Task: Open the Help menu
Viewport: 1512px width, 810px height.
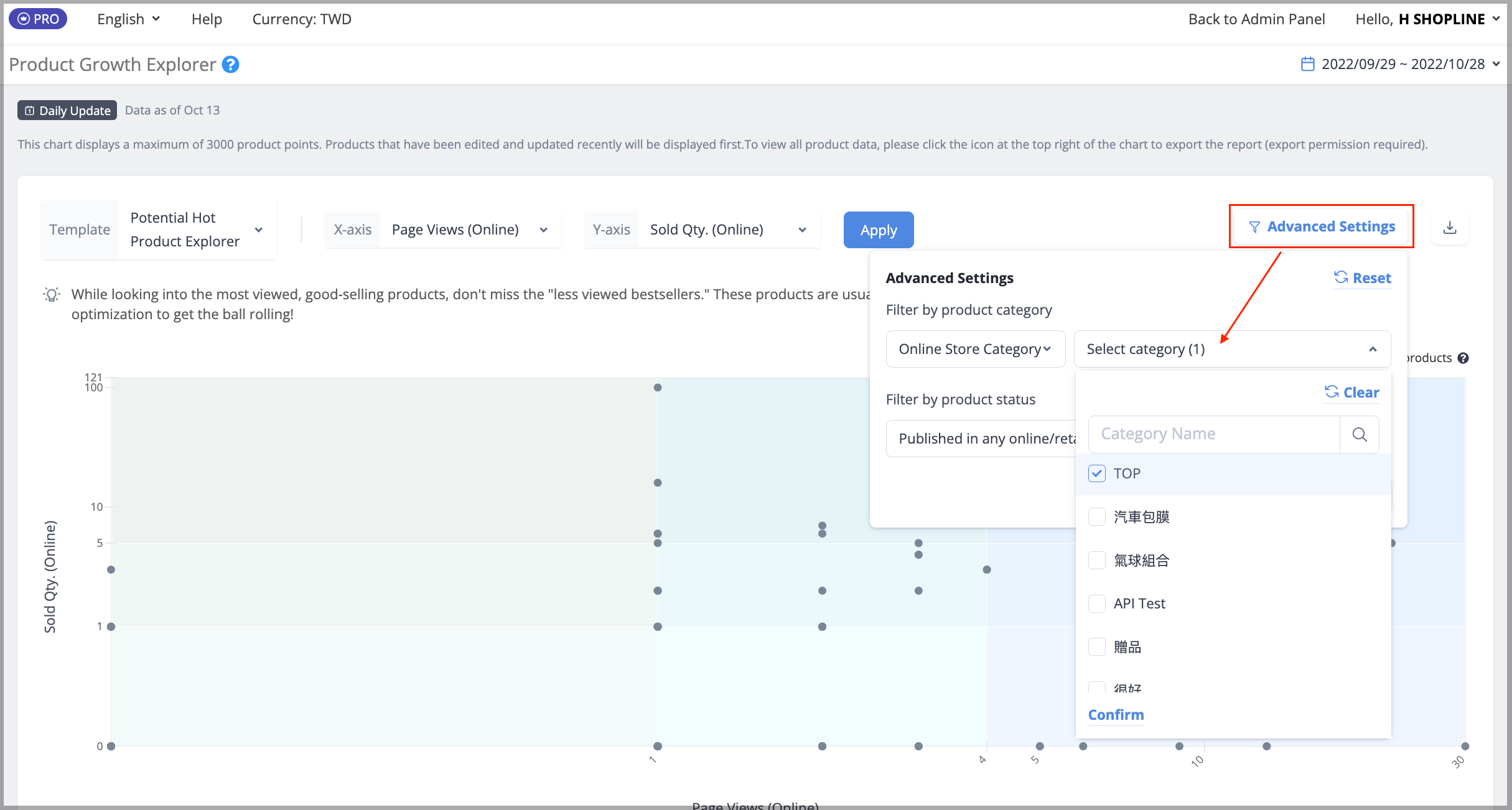Action: pos(207,19)
